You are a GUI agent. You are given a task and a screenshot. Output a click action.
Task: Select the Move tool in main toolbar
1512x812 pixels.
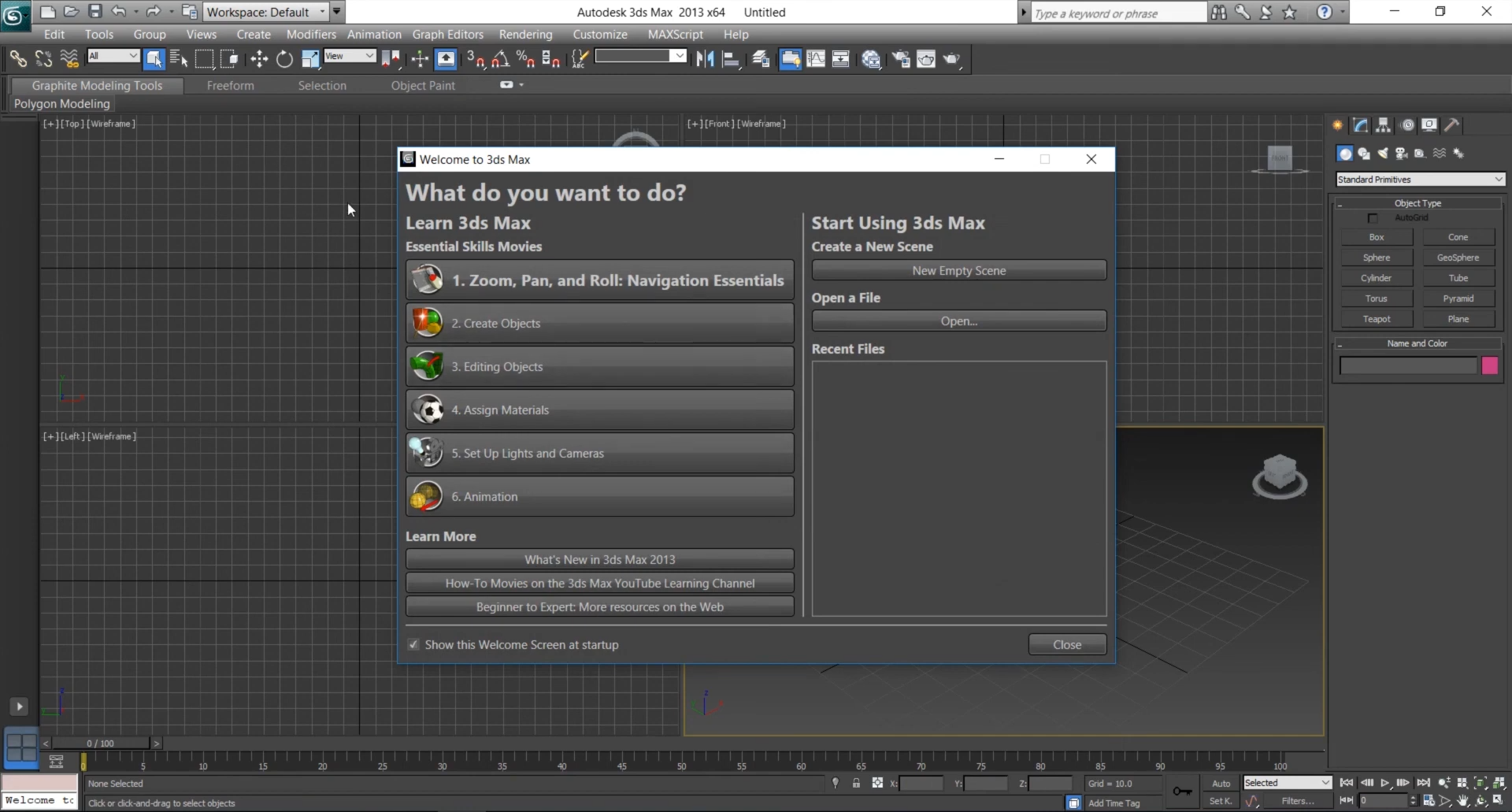tap(259, 59)
